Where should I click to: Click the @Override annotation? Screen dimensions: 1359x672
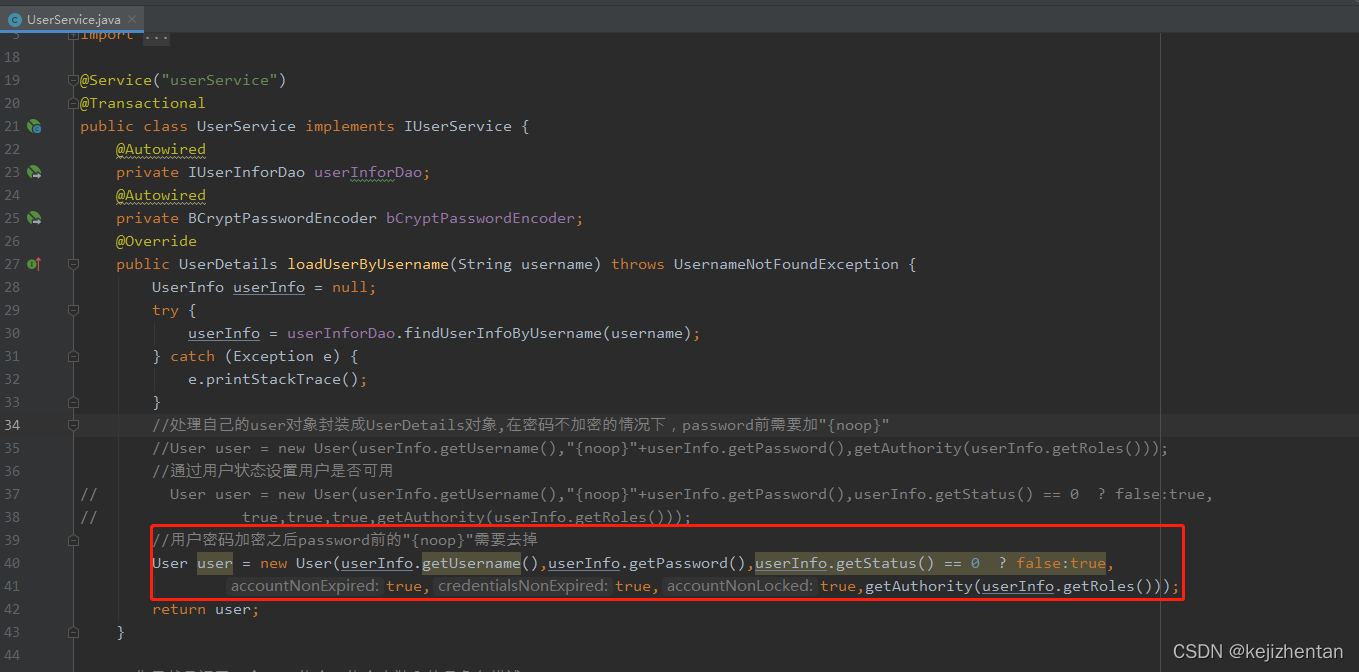click(x=156, y=241)
